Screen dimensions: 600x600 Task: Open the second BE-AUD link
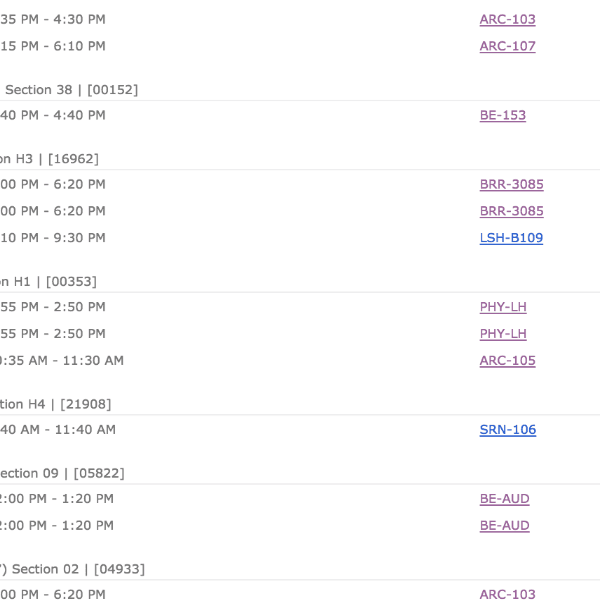coord(504,526)
